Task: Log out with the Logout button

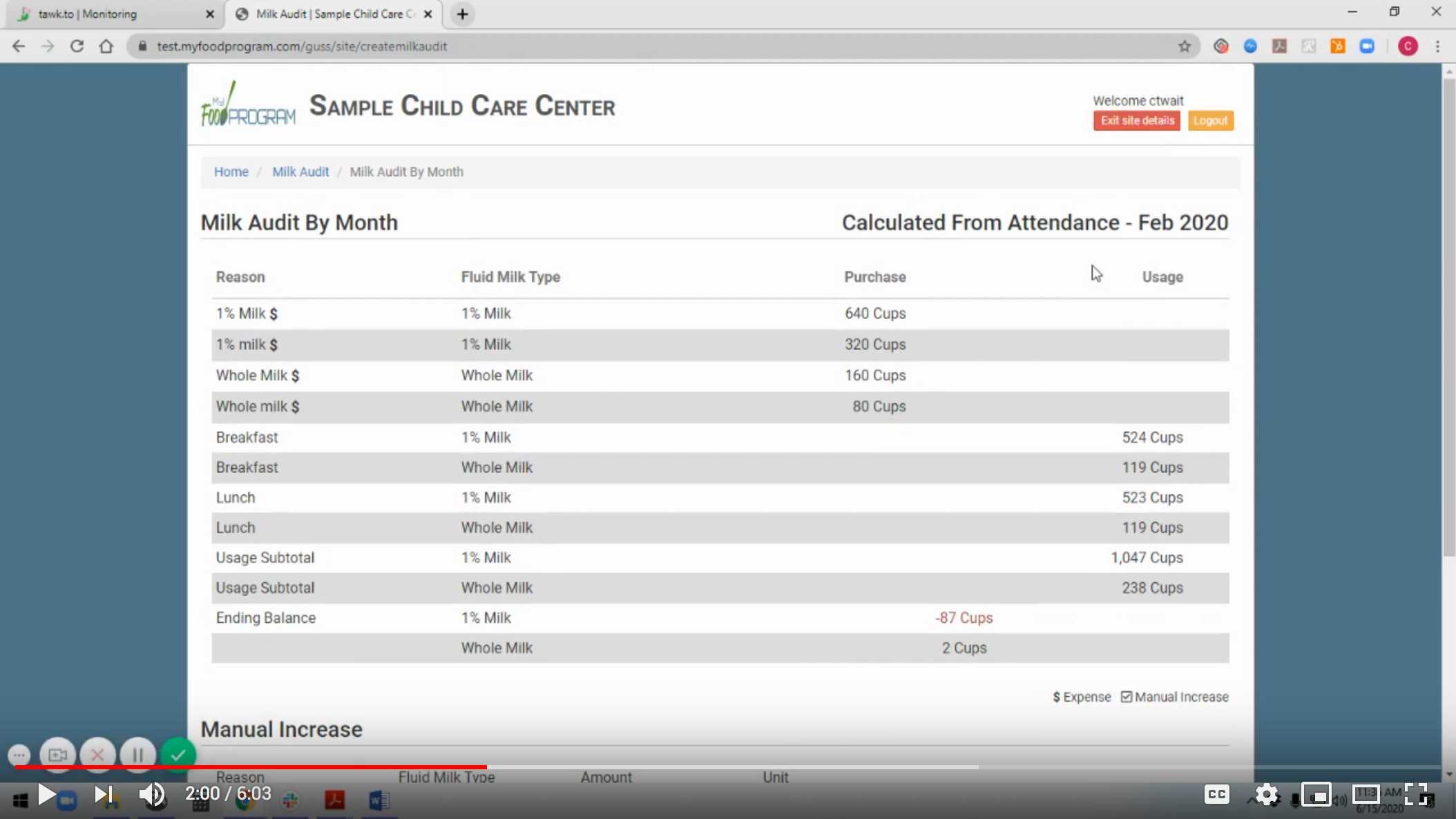Action: pos(1210,121)
